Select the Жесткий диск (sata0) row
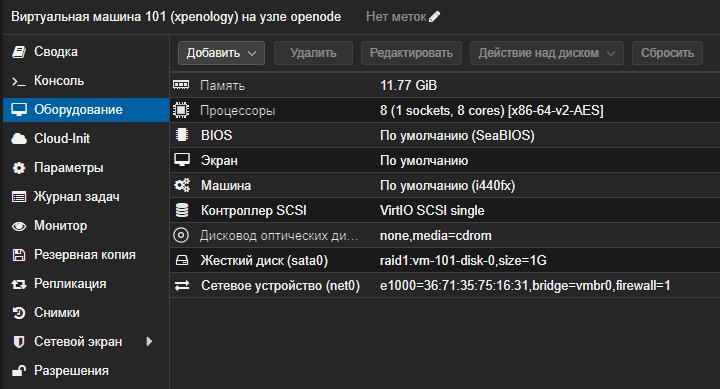 (x=444, y=260)
